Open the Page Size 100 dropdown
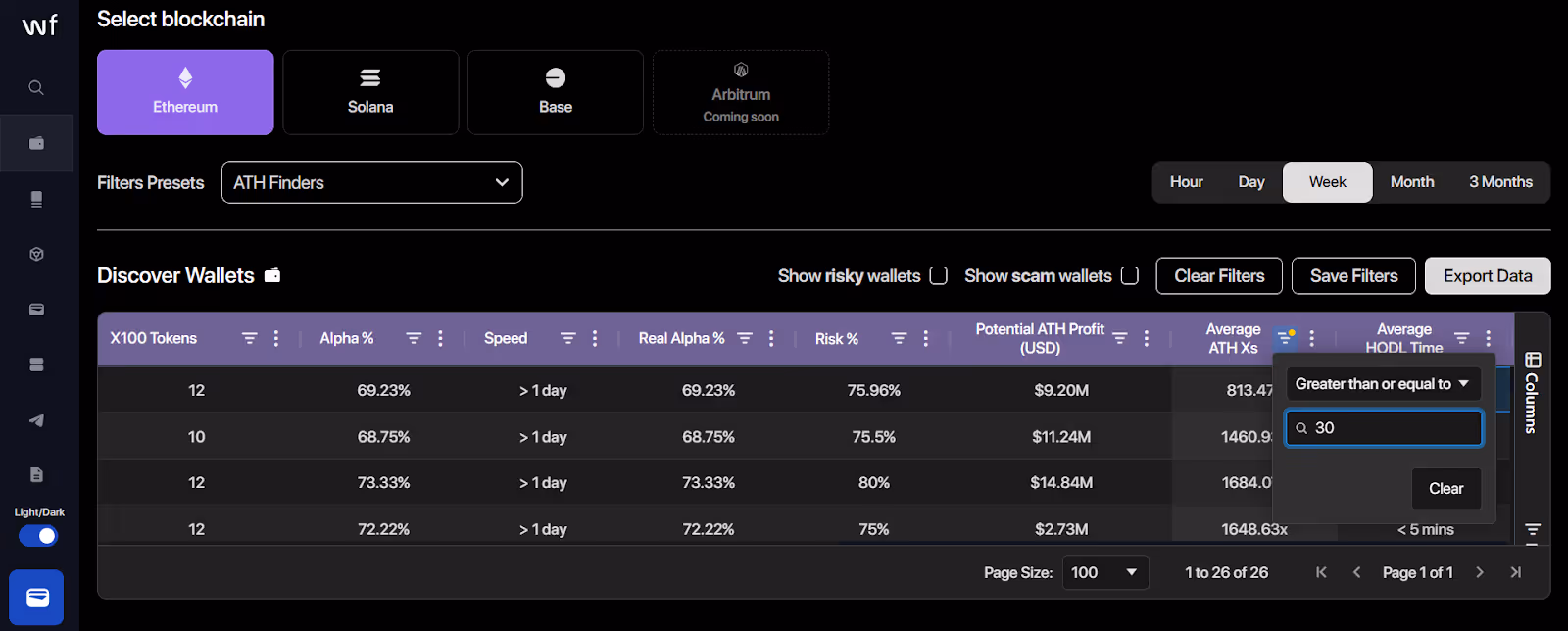The image size is (1568, 631). point(1105,572)
